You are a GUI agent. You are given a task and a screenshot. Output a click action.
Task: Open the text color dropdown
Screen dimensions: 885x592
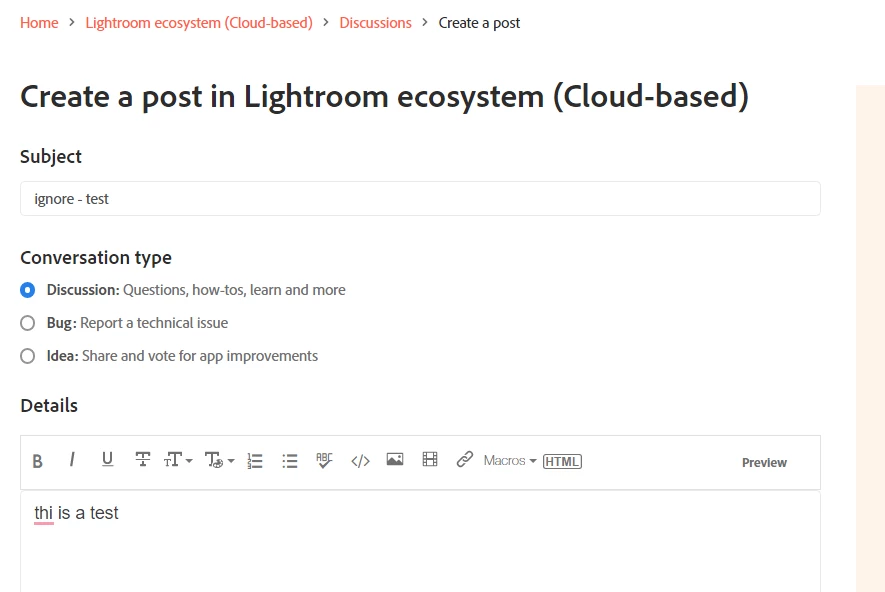(x=219, y=461)
